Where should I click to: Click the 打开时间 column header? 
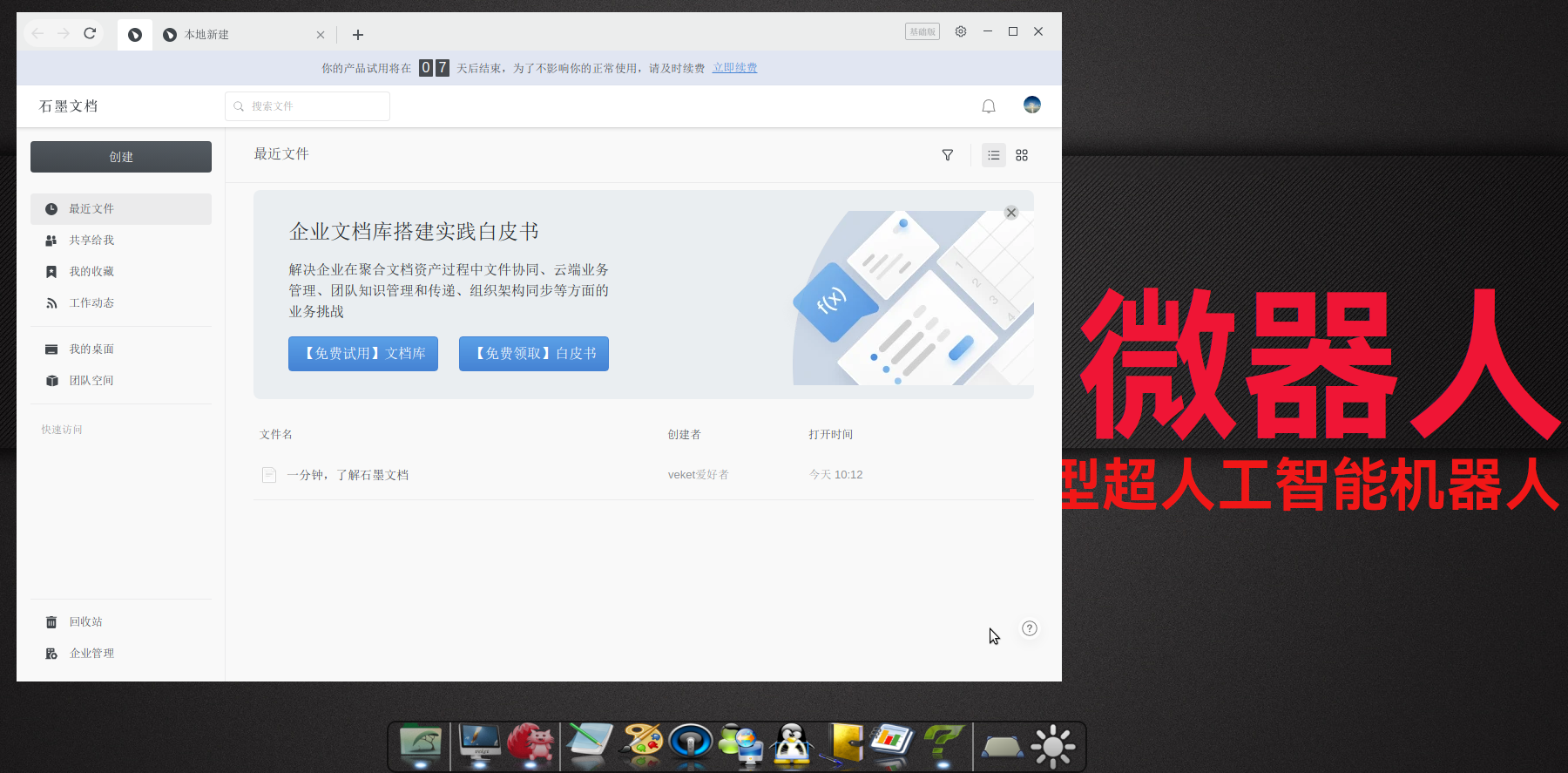(831, 435)
